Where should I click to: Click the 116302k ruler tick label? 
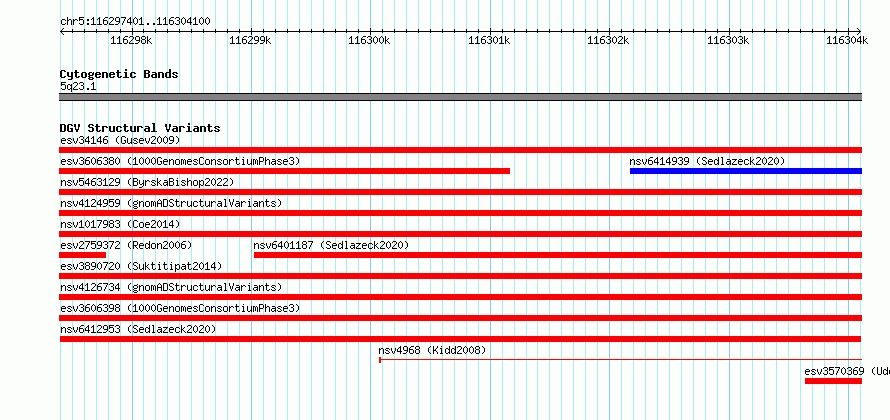[x=608, y=40]
